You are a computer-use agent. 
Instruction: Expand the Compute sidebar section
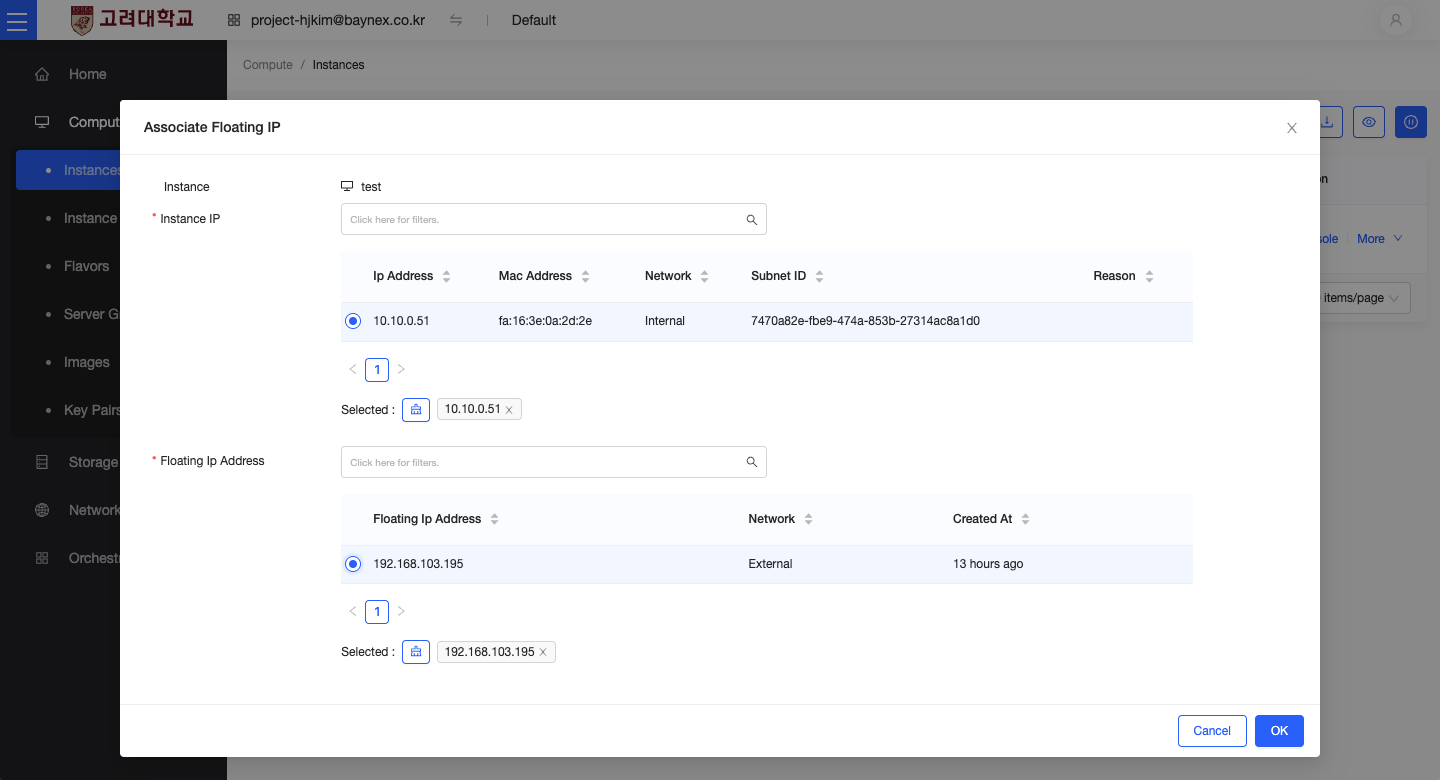coord(94,122)
